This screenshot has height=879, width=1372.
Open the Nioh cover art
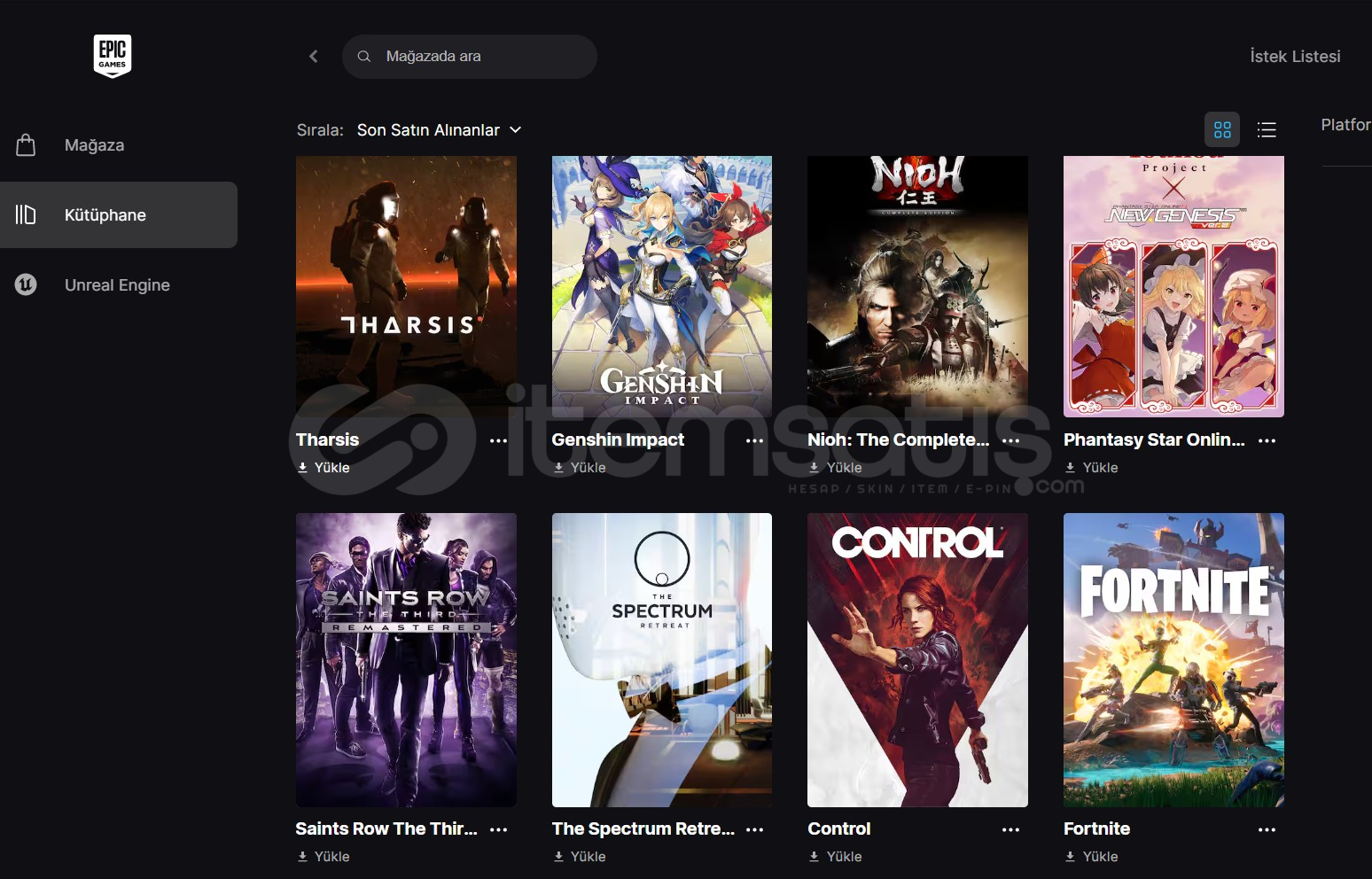917,286
